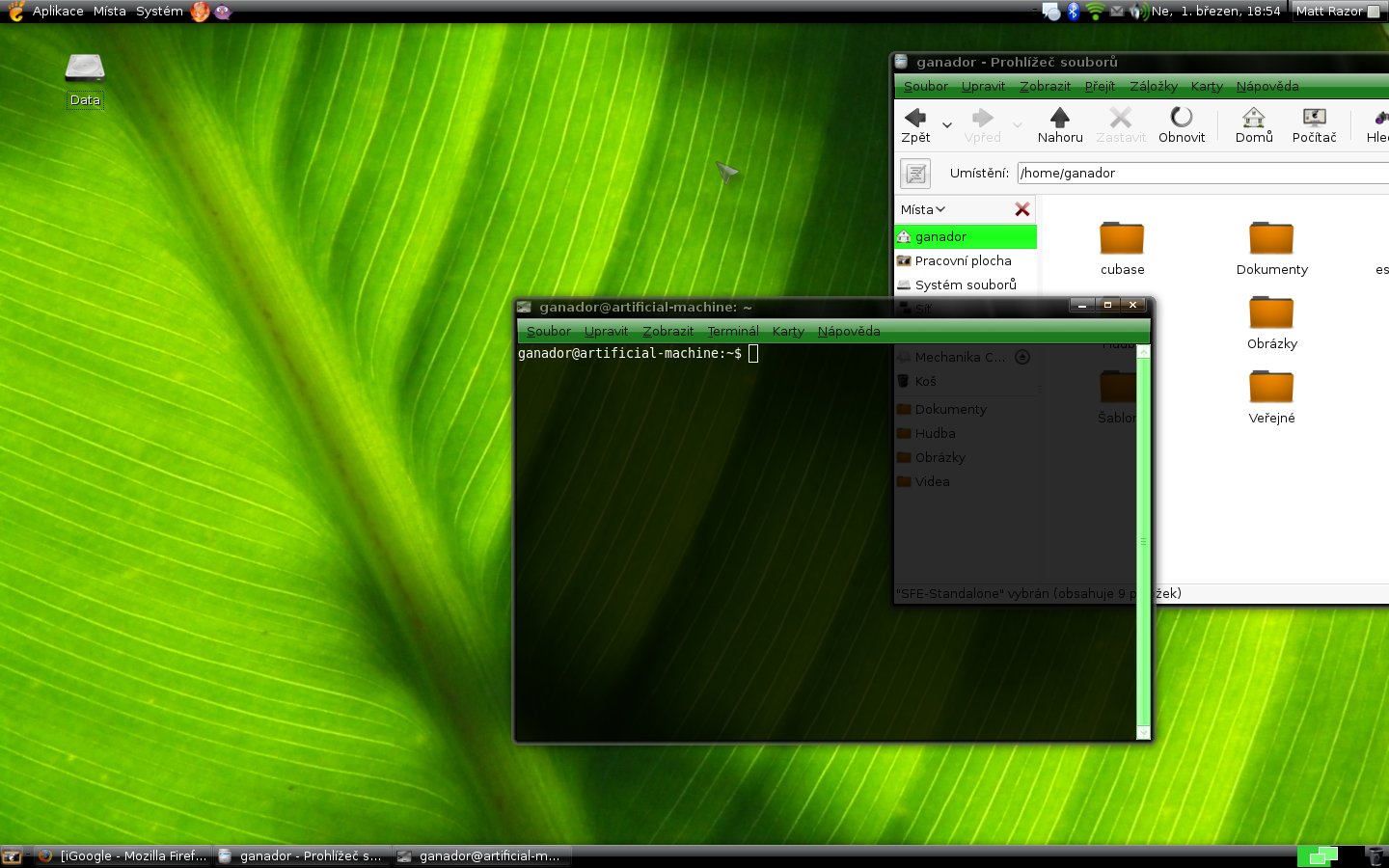Viewport: 1389px width, 868px height.
Task: Open the trash icon in bottom panel
Action: [1375, 855]
